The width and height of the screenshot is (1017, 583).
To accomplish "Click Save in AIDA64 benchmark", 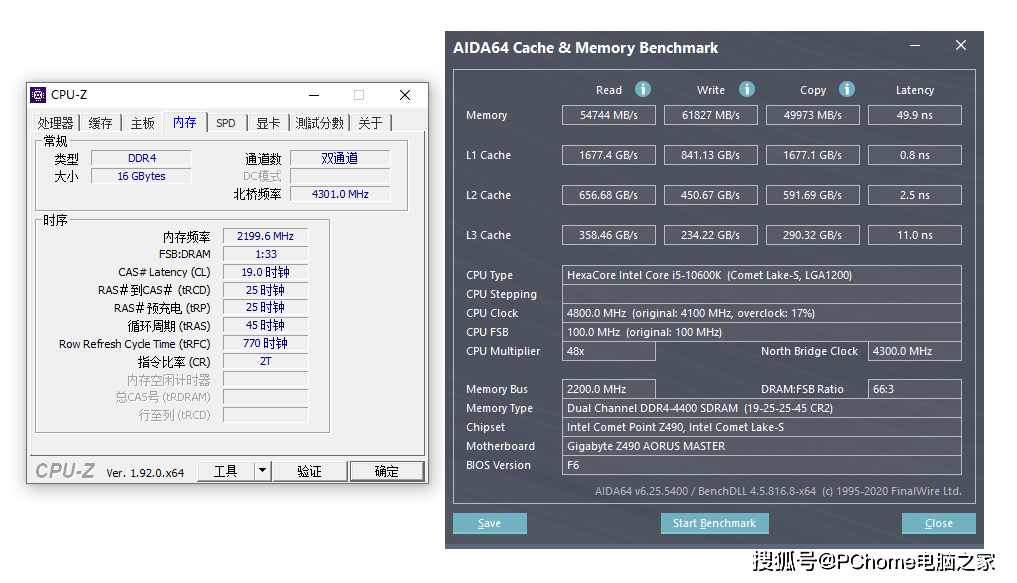I will (490, 523).
